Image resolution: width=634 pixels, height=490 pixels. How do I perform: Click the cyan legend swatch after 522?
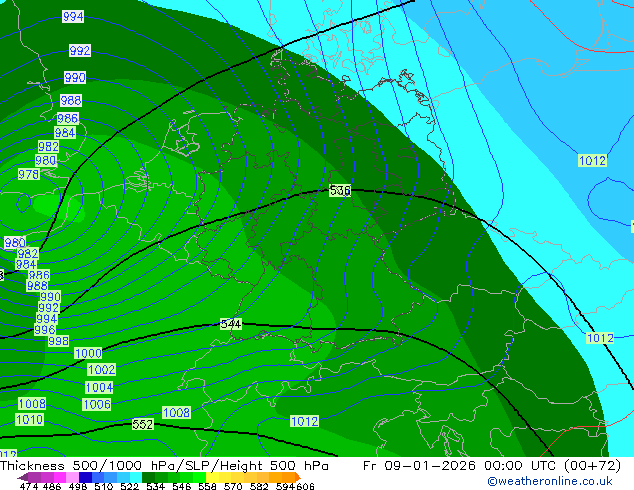coord(136,477)
